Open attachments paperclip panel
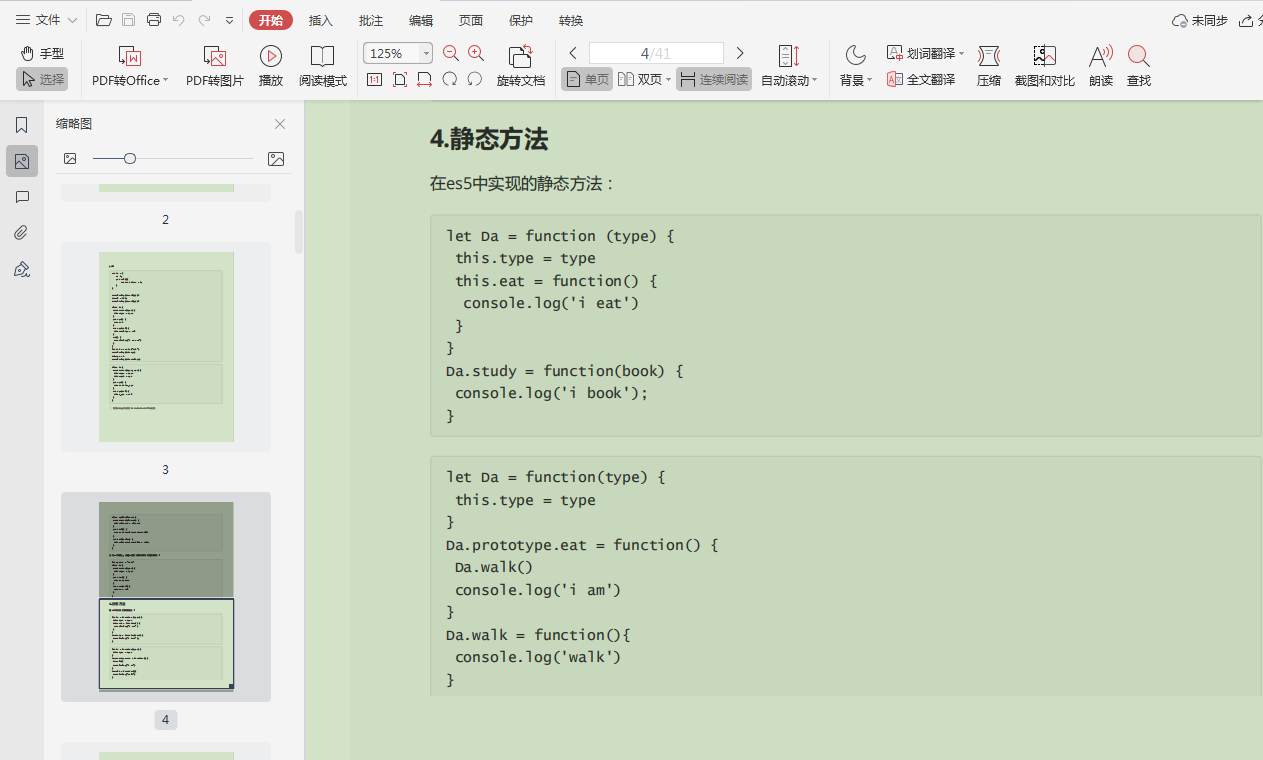This screenshot has height=760, width=1263. pyautogui.click(x=22, y=233)
